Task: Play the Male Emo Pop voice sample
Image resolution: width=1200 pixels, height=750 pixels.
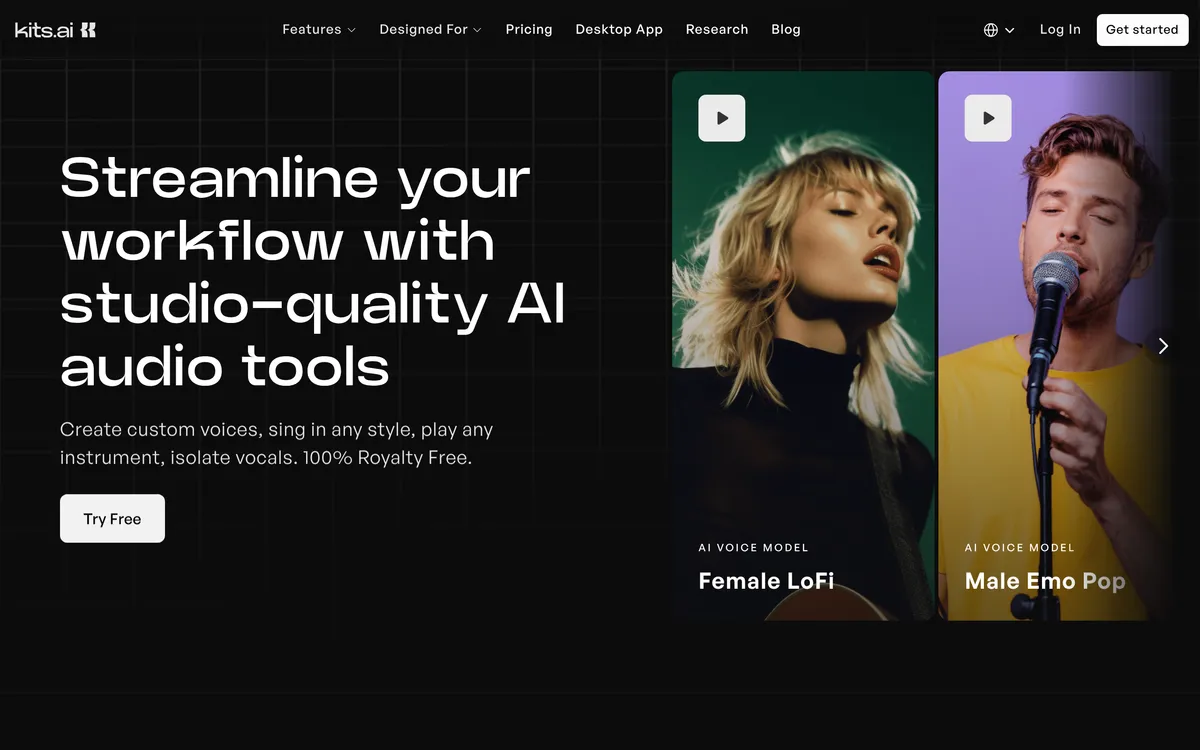Action: point(988,118)
